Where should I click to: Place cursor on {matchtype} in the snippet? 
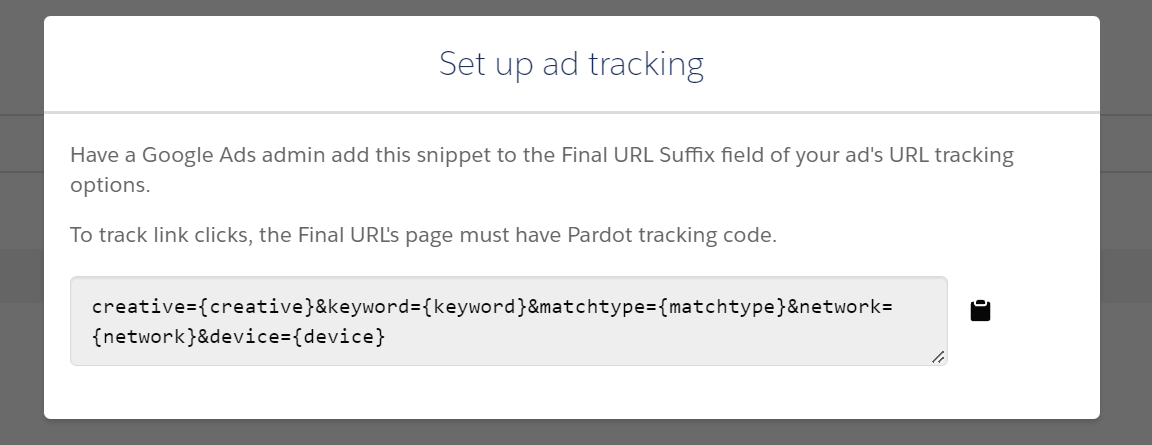723,307
